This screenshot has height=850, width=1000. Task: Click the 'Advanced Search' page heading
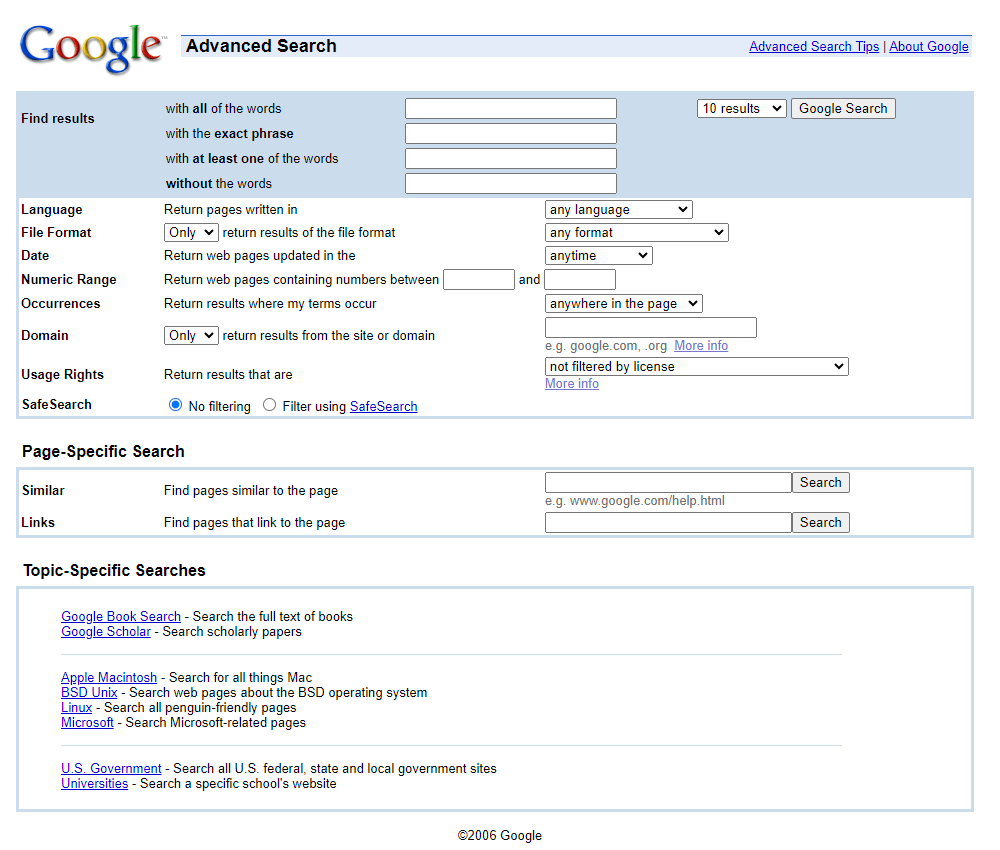click(261, 46)
